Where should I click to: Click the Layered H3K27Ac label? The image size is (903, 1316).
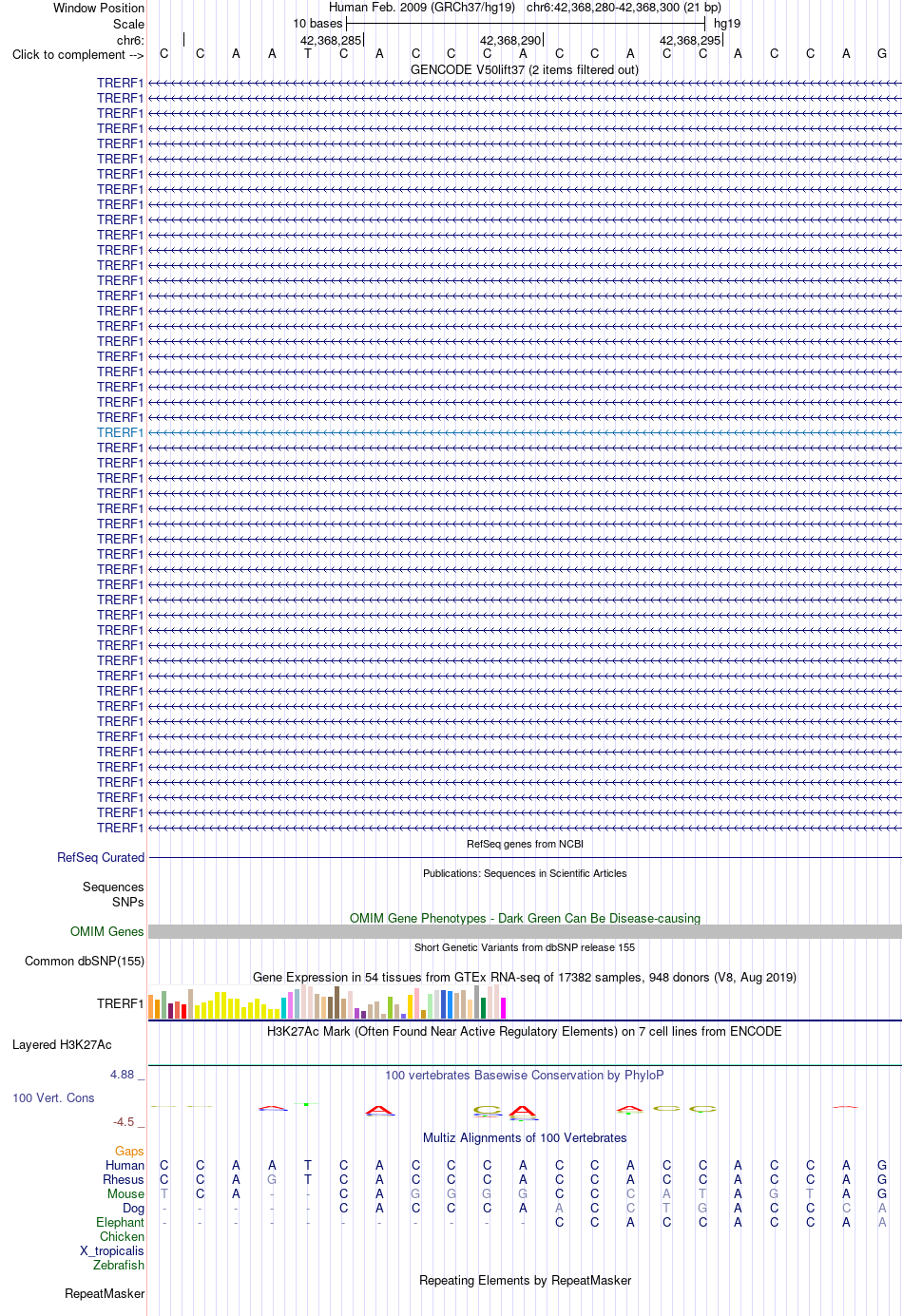click(x=62, y=1044)
